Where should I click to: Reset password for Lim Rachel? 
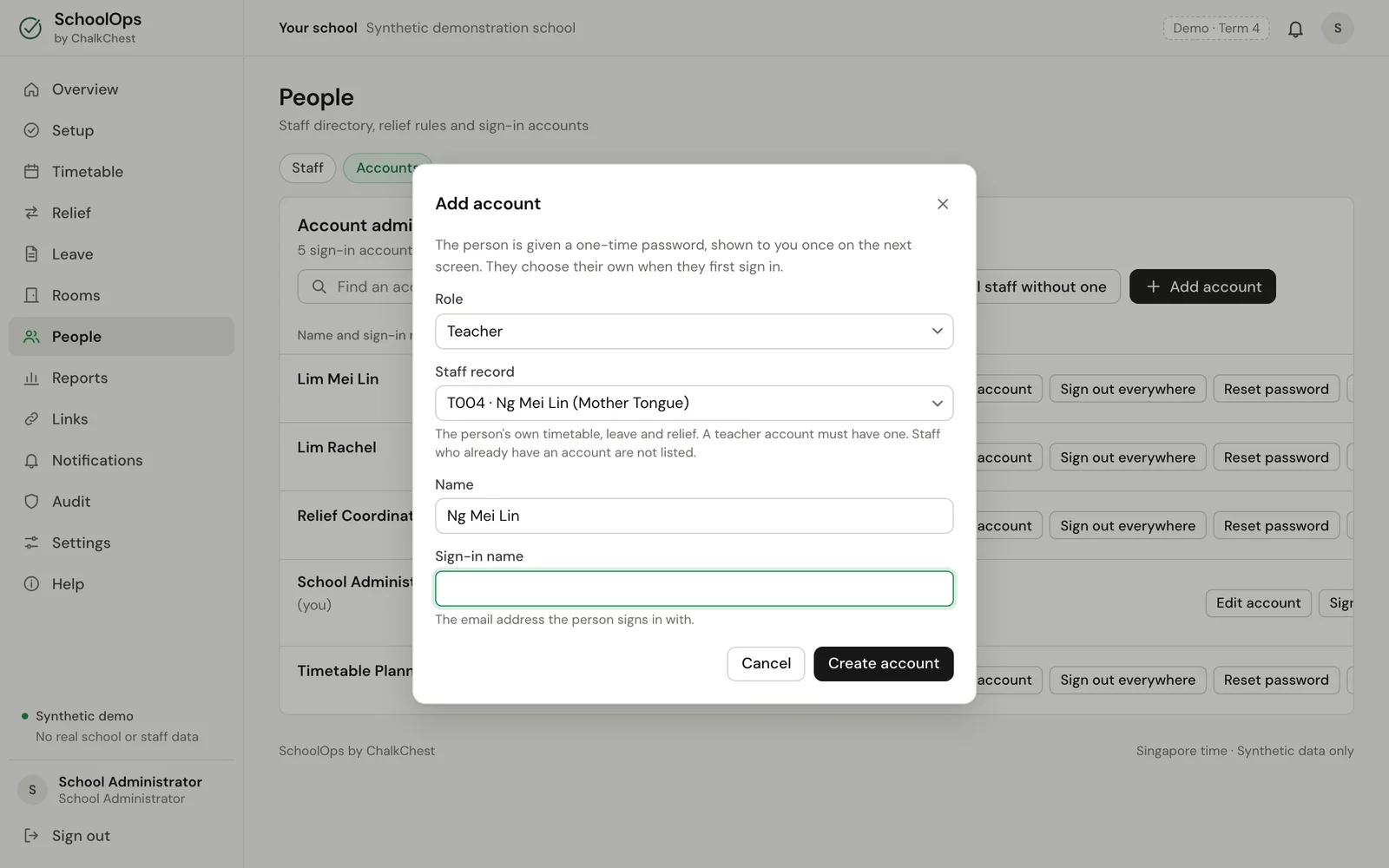point(1276,457)
